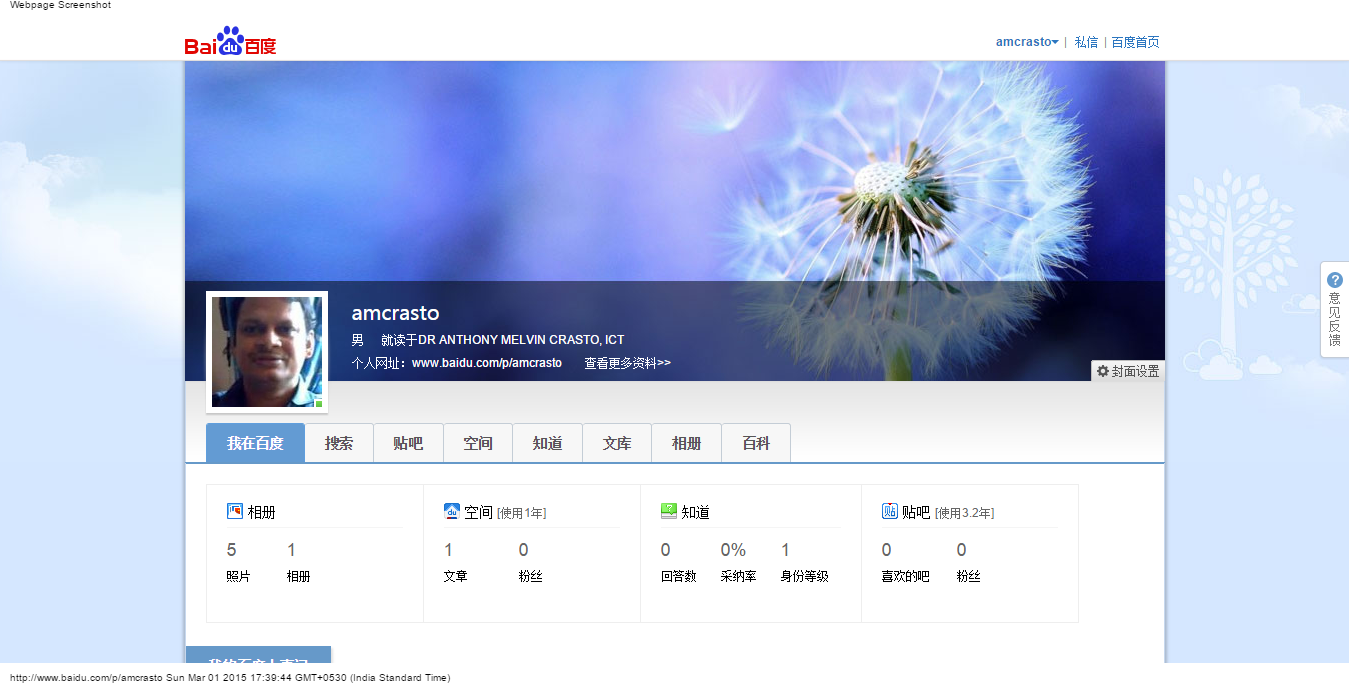
Task: Click the 知道 card icon
Action: 669,511
